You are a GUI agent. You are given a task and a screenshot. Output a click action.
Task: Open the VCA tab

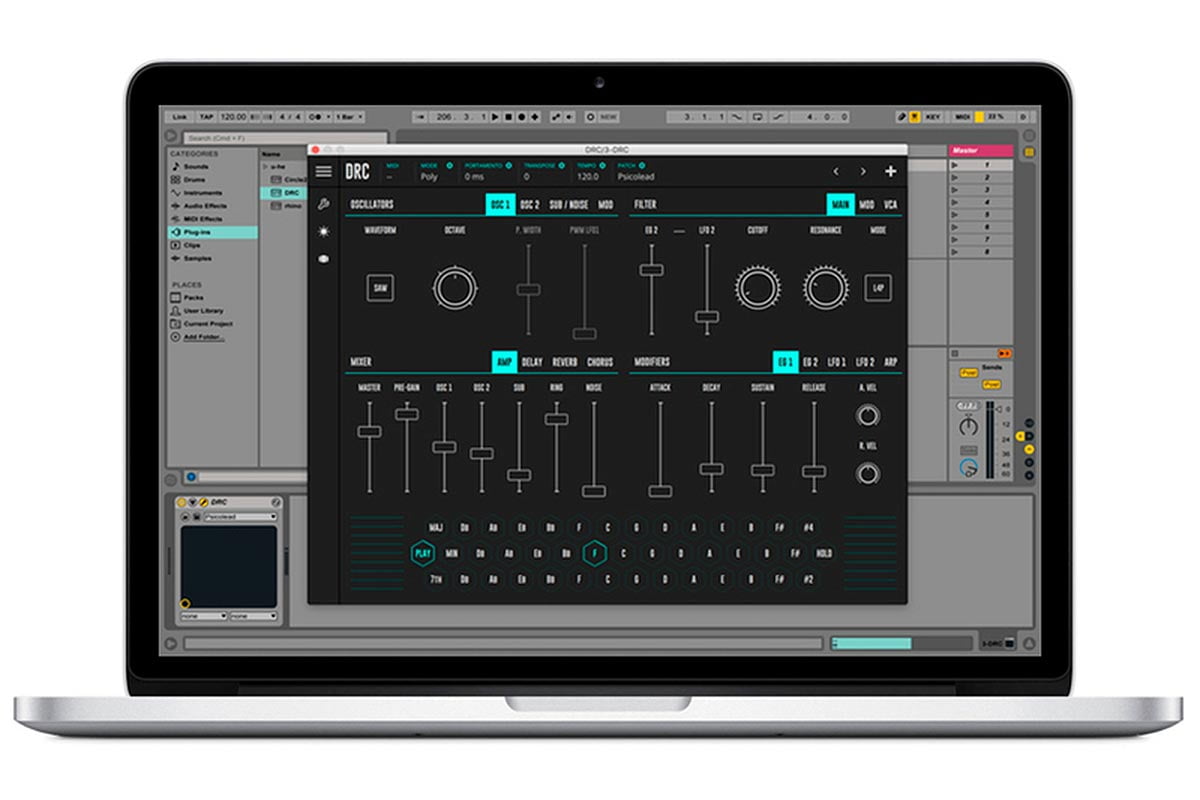click(x=890, y=204)
